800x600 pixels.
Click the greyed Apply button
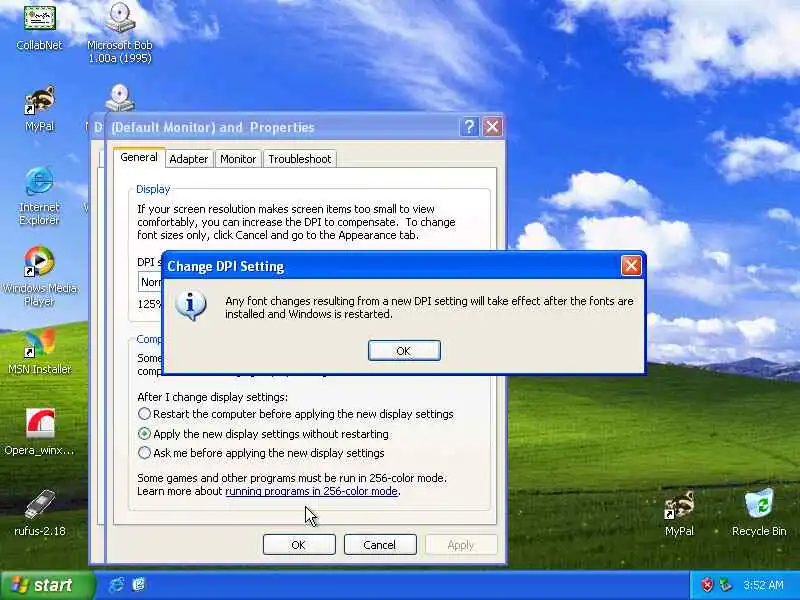(x=461, y=544)
